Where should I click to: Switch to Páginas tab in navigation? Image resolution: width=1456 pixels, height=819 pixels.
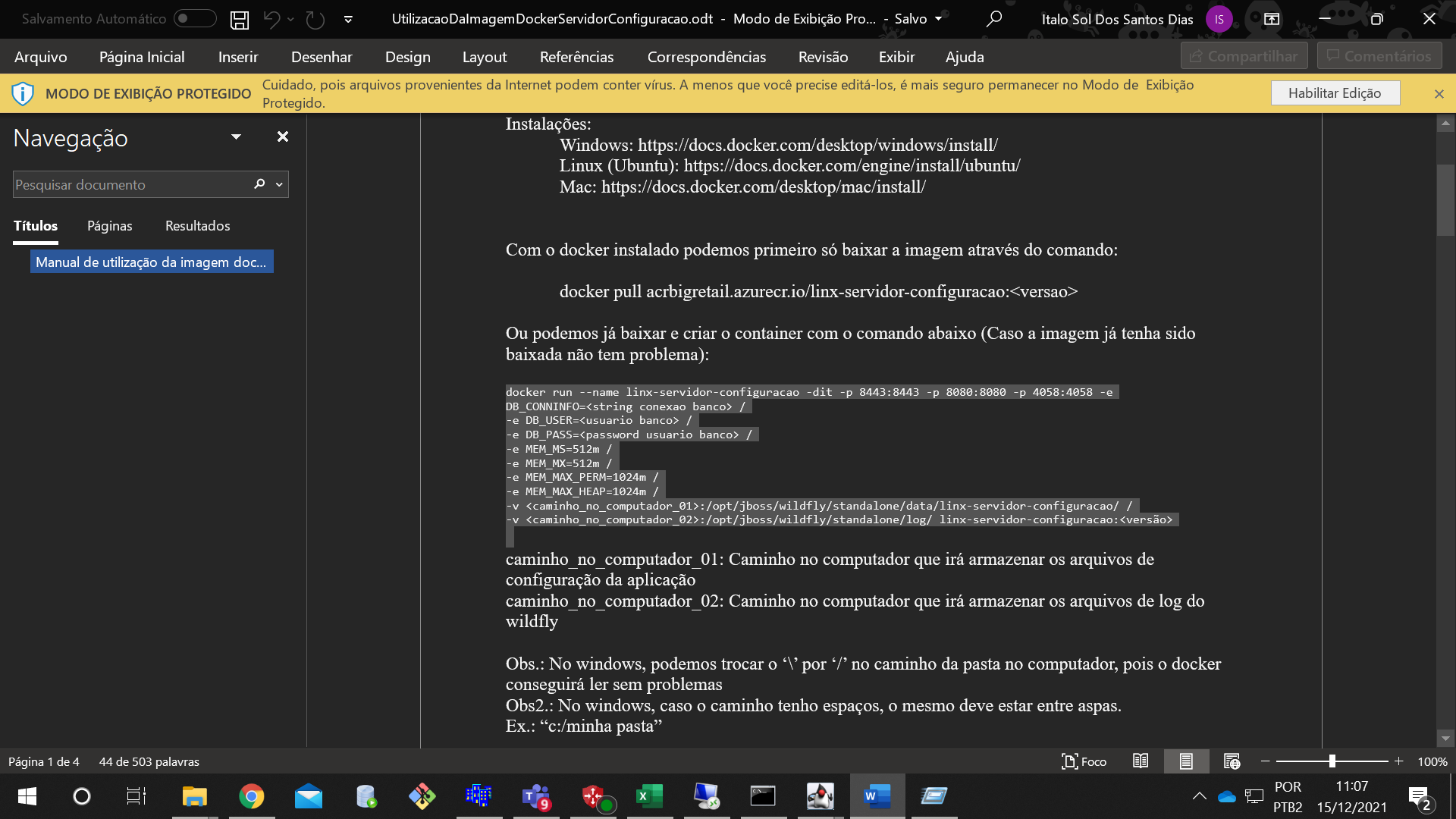pyautogui.click(x=109, y=226)
